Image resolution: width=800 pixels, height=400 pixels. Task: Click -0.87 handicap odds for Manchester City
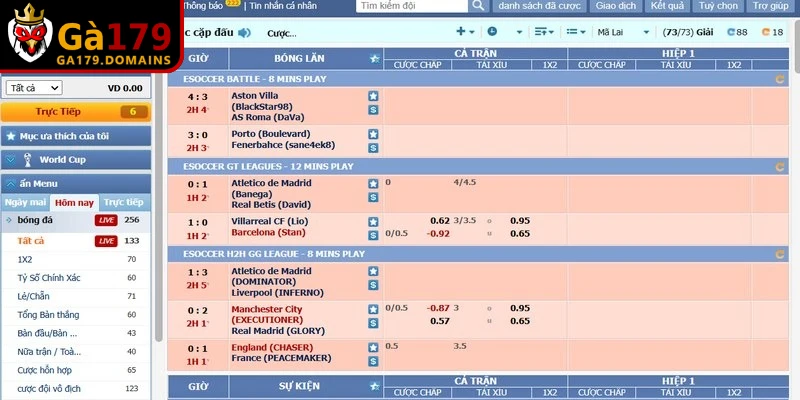coord(438,308)
